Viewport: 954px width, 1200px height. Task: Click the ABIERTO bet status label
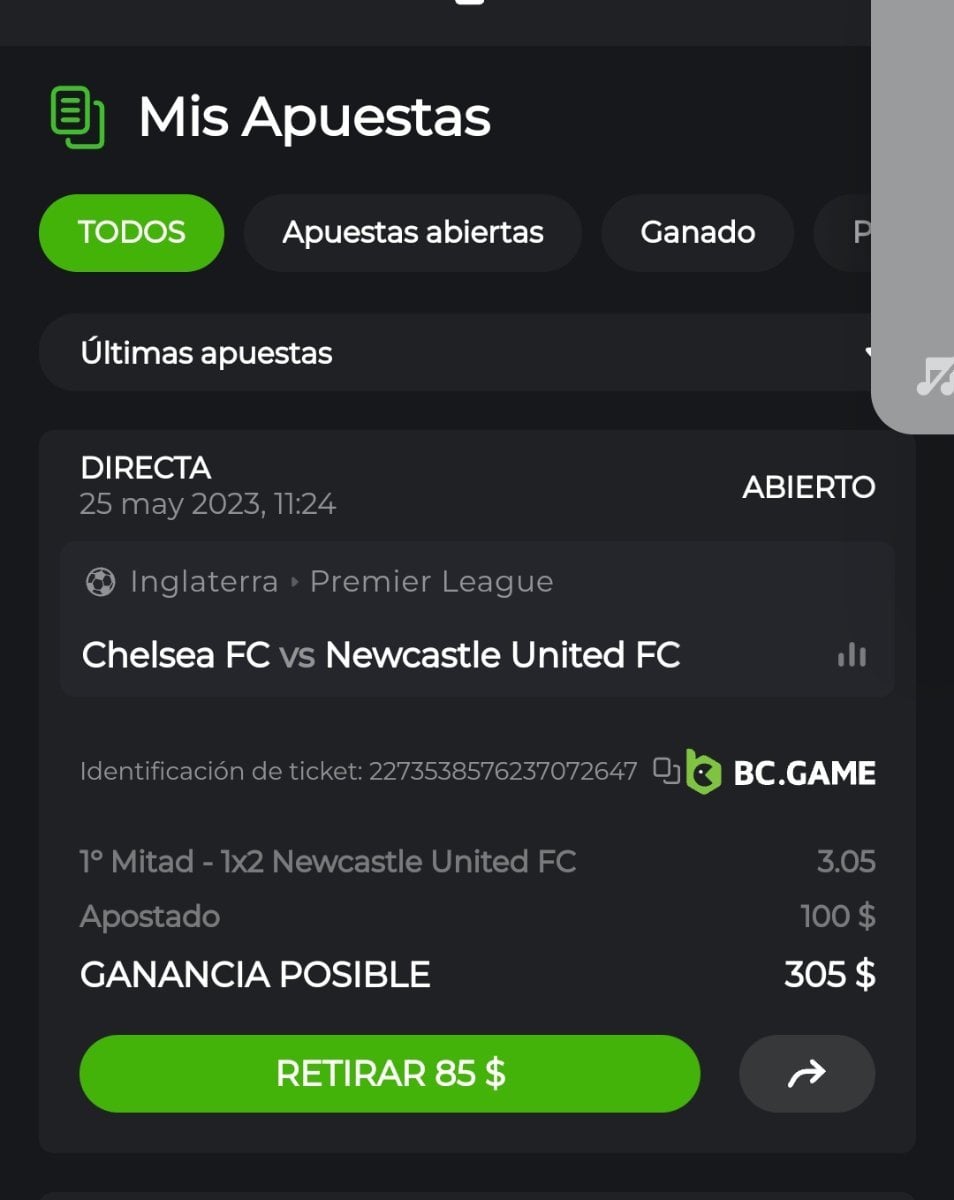tap(808, 488)
